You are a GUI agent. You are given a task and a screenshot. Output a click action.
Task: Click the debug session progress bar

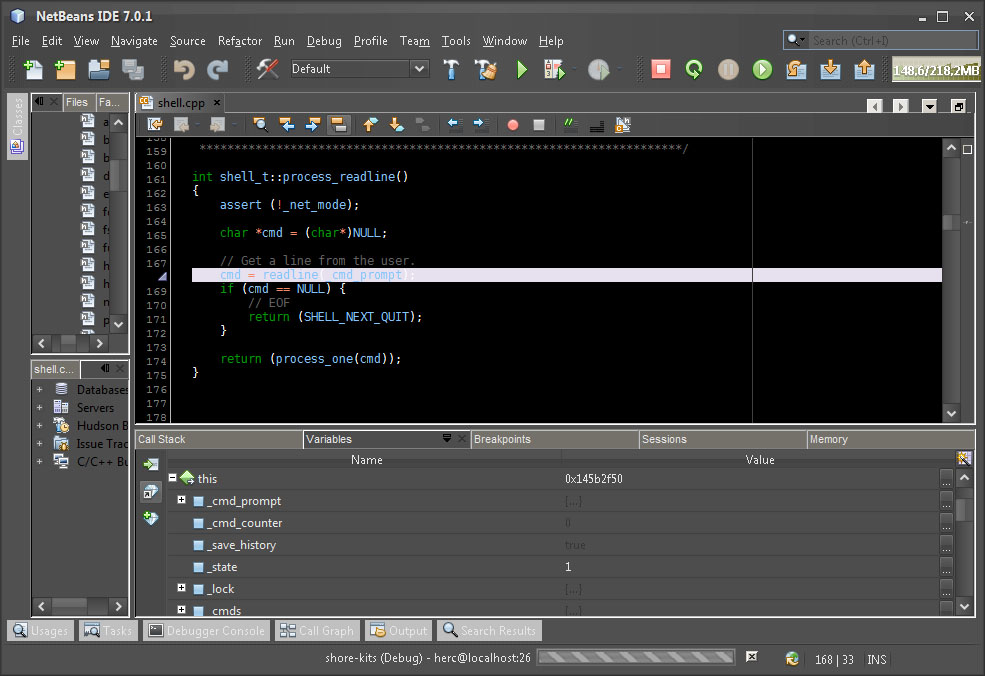(x=636, y=657)
